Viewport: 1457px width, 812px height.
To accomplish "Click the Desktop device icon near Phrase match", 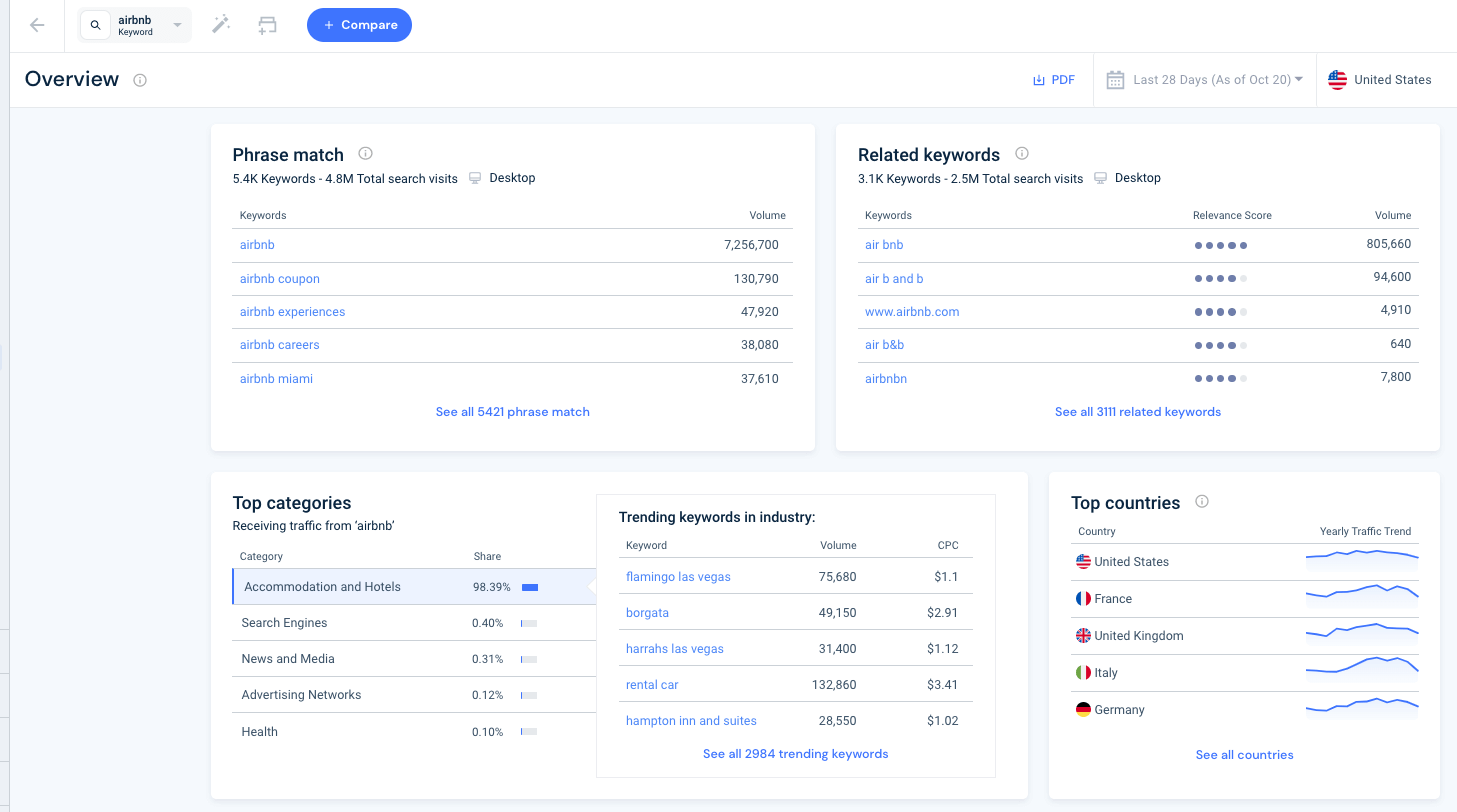I will [475, 177].
